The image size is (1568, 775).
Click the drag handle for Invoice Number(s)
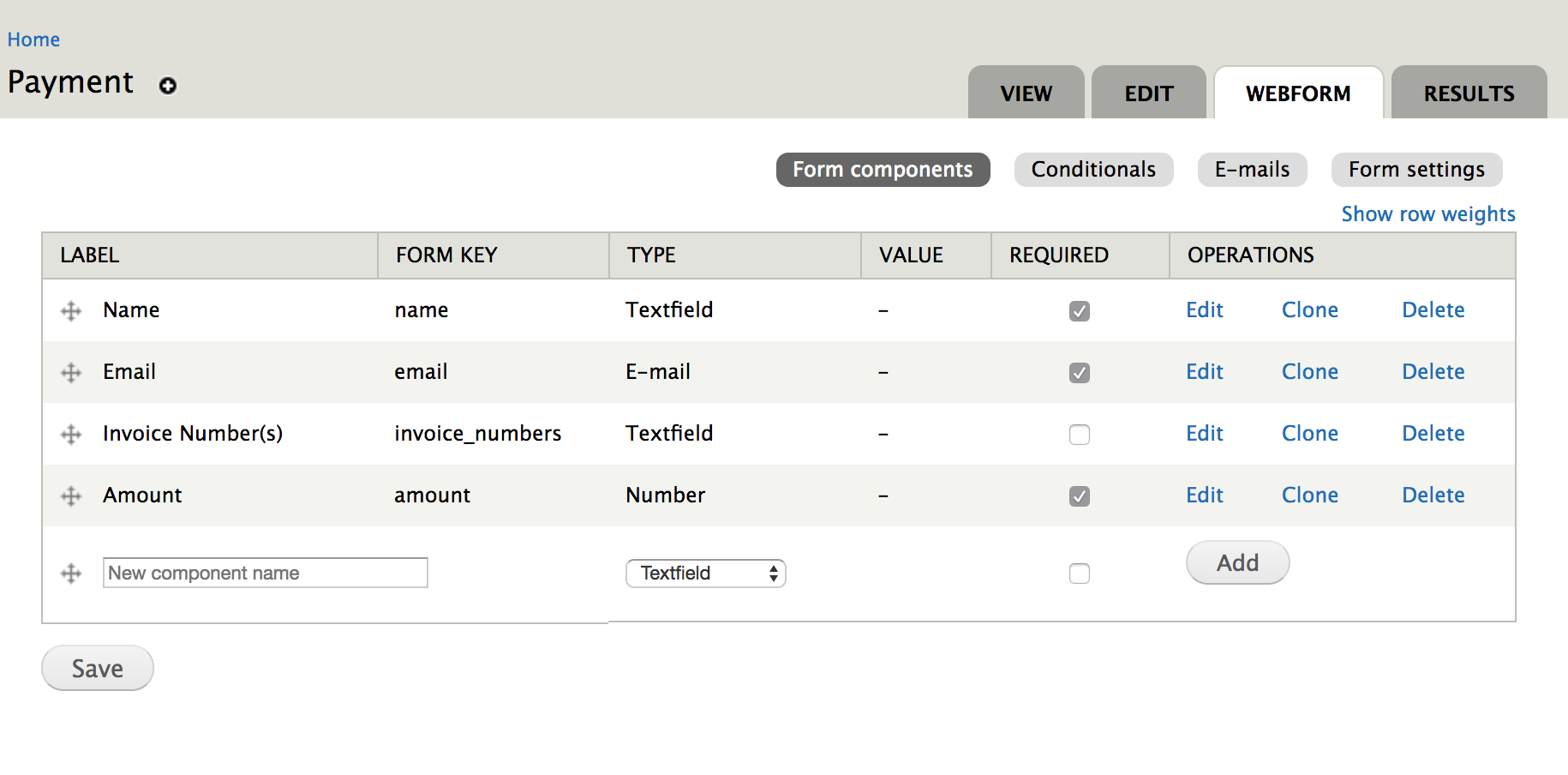pyautogui.click(x=70, y=434)
